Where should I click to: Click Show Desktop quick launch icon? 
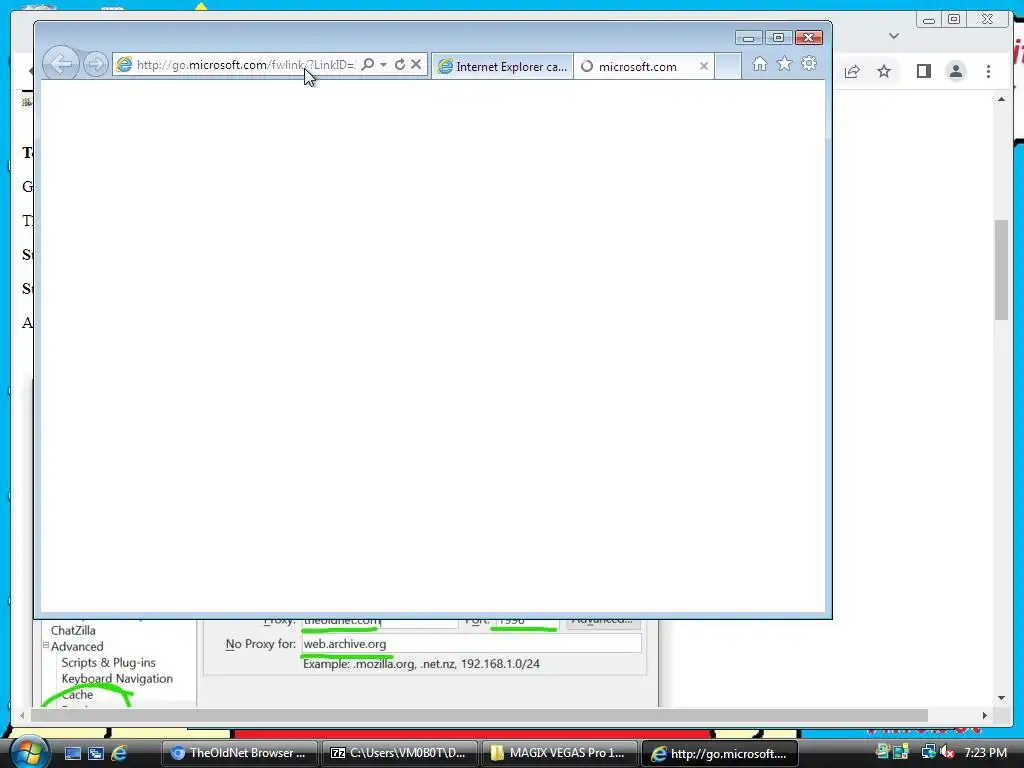tap(72, 753)
